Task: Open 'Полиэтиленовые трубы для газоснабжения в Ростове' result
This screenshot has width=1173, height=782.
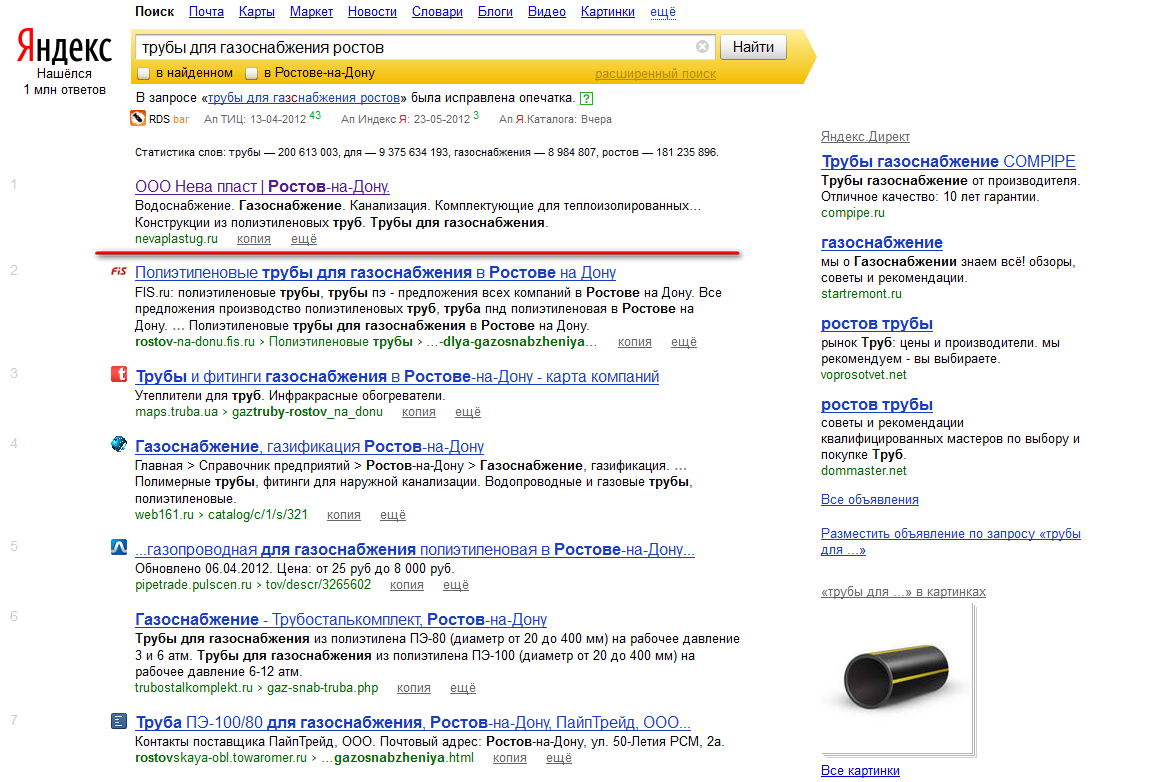Action: coord(376,272)
